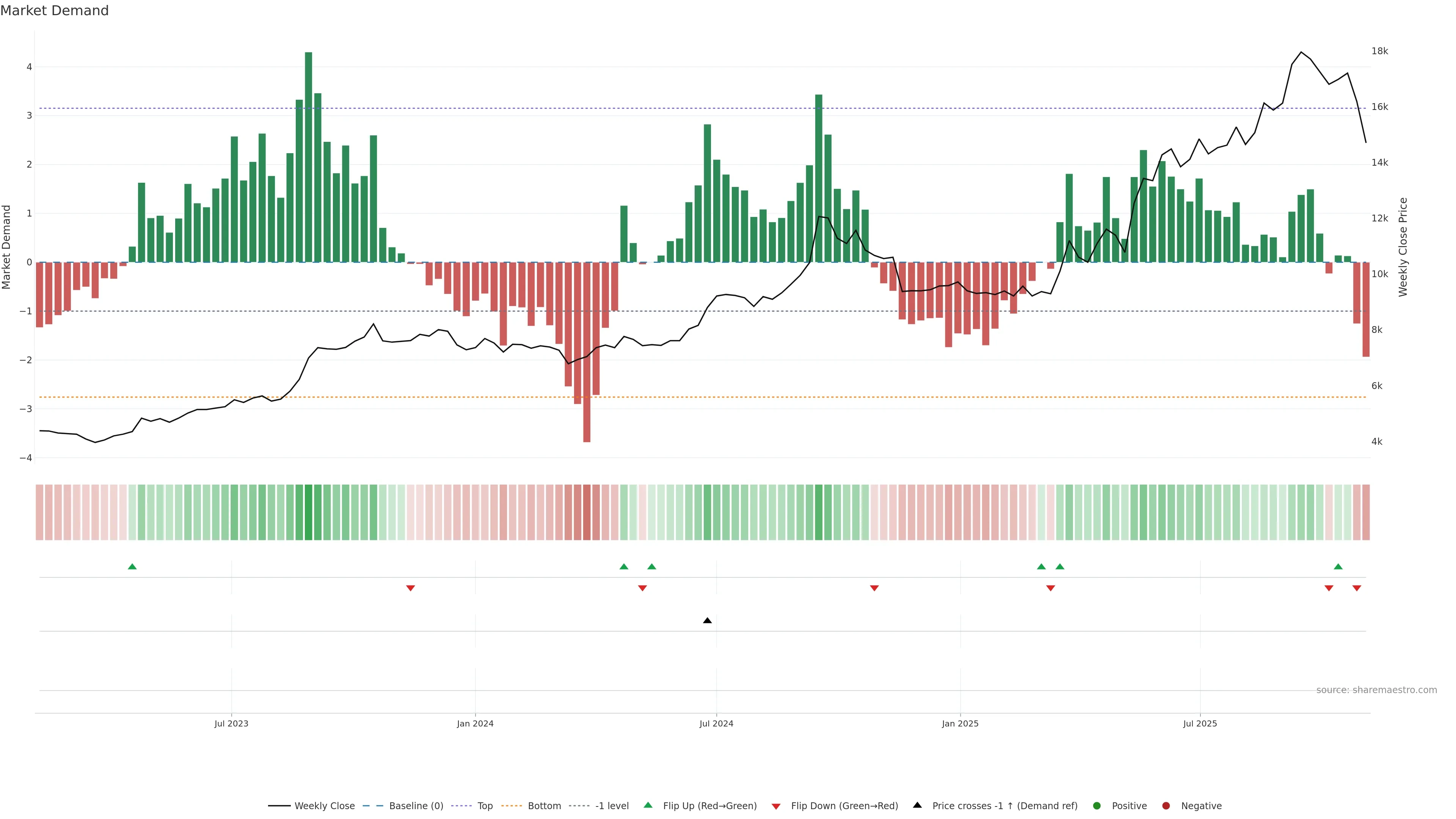Toggle the -1 level legend entry

click(x=612, y=805)
